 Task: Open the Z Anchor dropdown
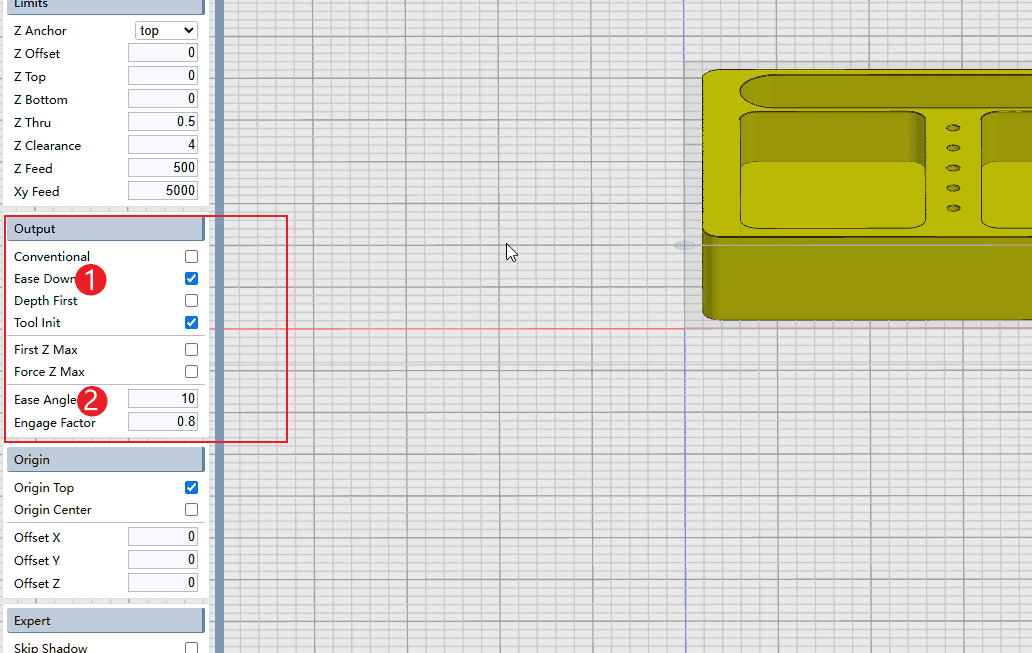(x=166, y=31)
